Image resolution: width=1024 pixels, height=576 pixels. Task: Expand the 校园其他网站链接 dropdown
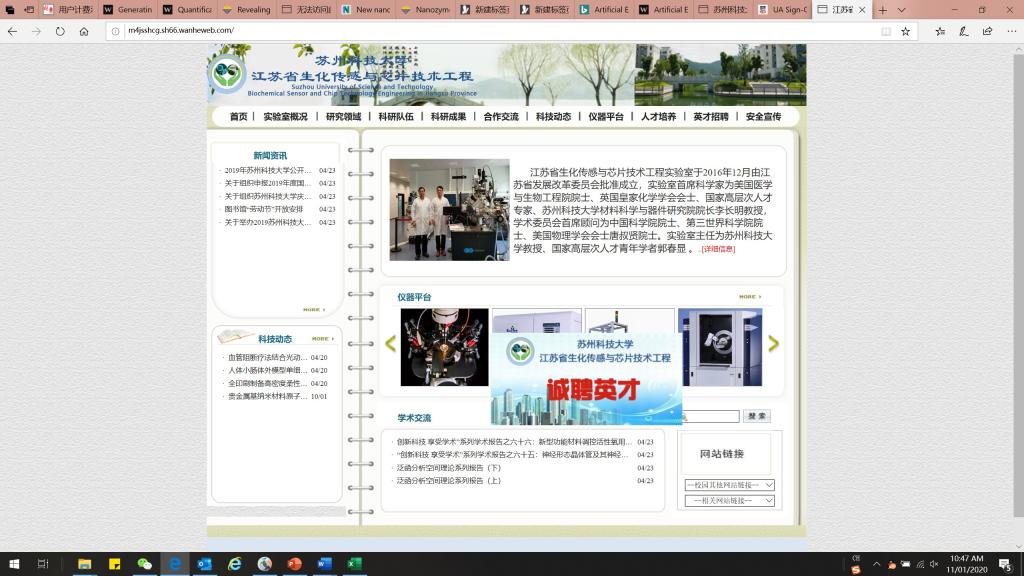pyautogui.click(x=729, y=485)
